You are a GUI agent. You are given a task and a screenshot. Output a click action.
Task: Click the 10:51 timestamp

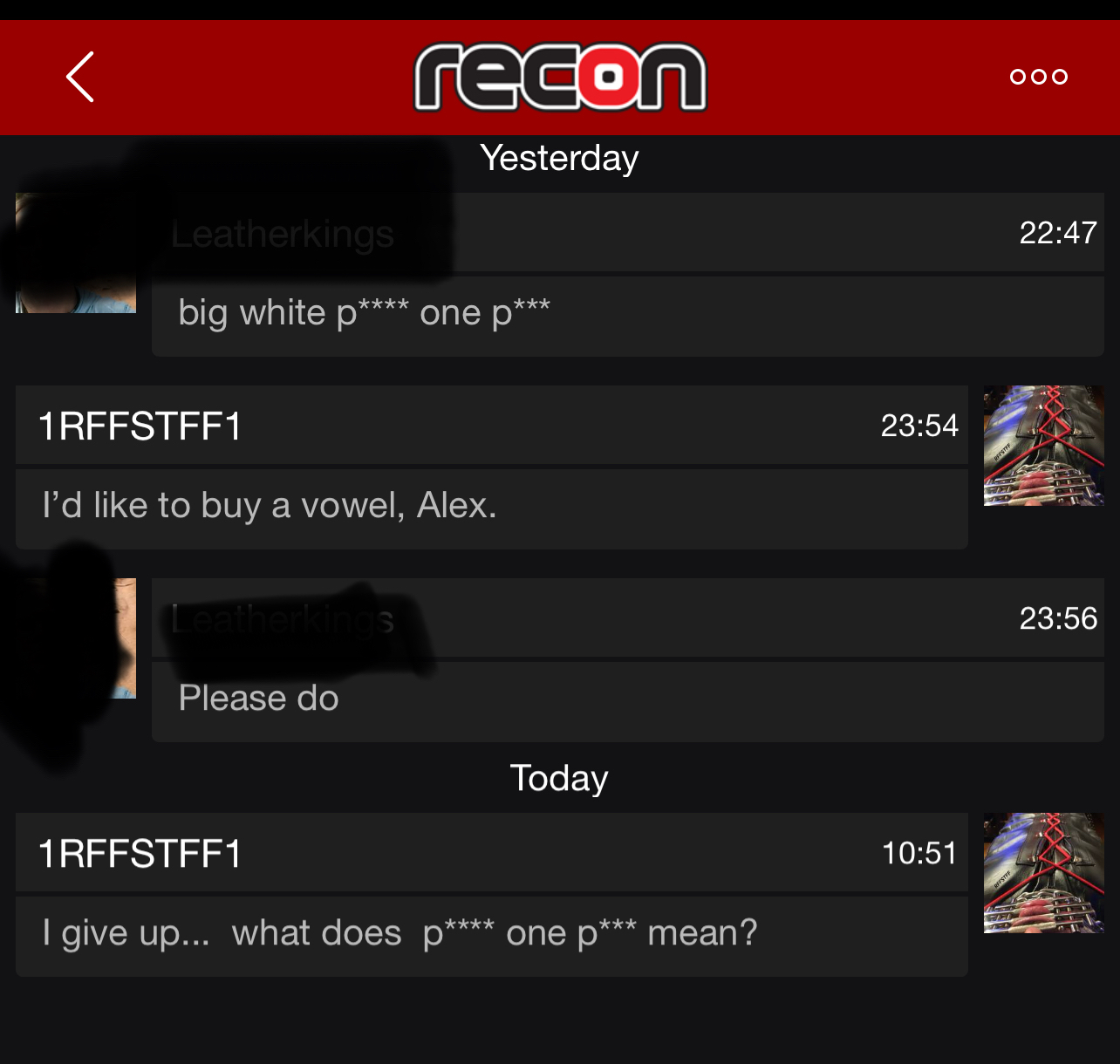pyautogui.click(x=919, y=853)
